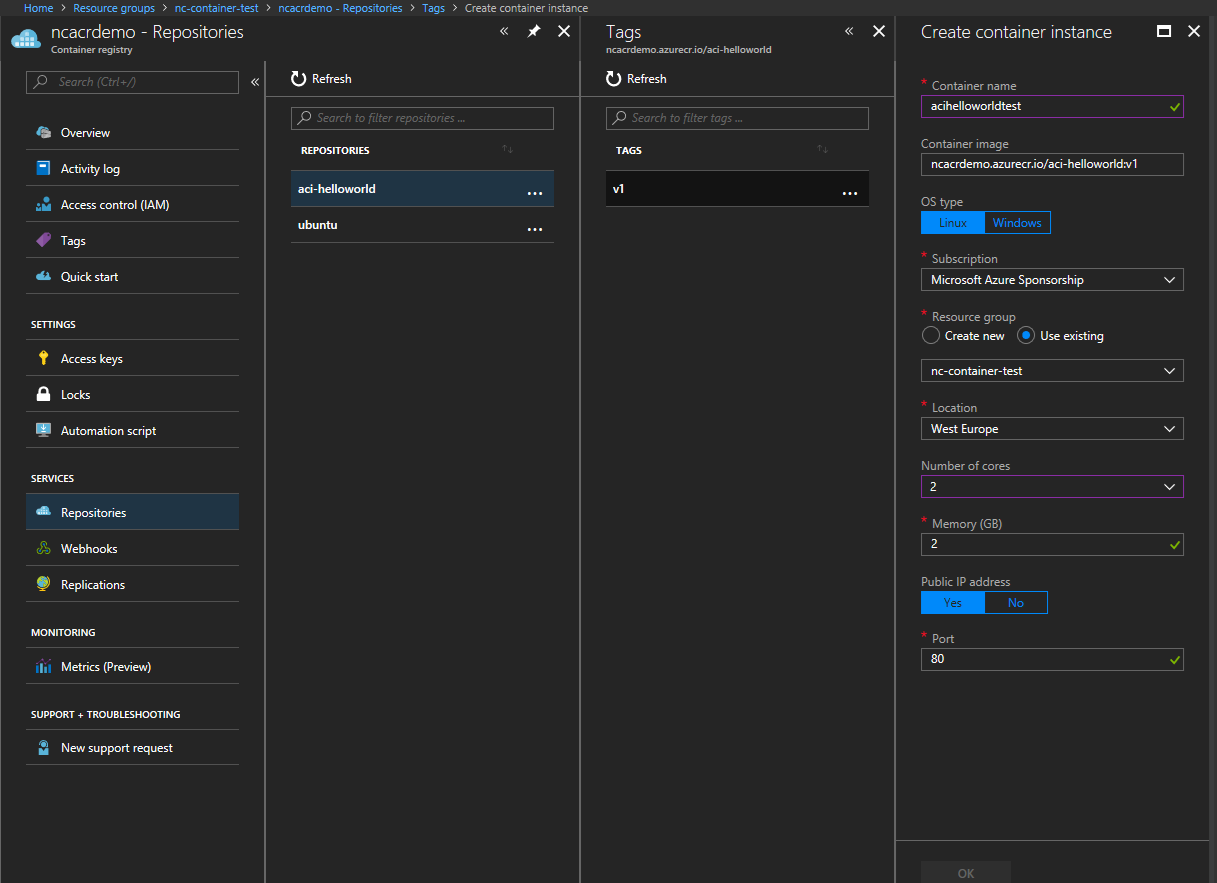
Task: Click the filter repositories search box
Action: pos(422,118)
